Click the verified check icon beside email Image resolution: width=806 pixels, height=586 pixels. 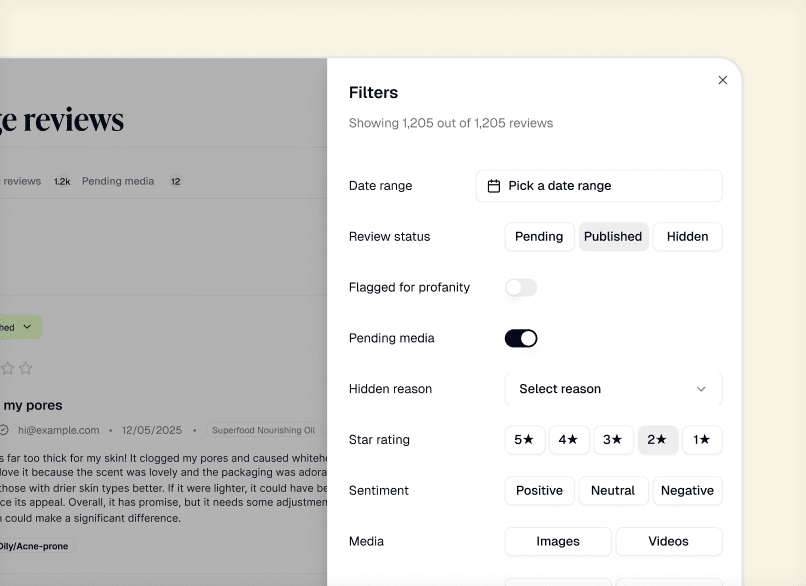tap(4, 430)
